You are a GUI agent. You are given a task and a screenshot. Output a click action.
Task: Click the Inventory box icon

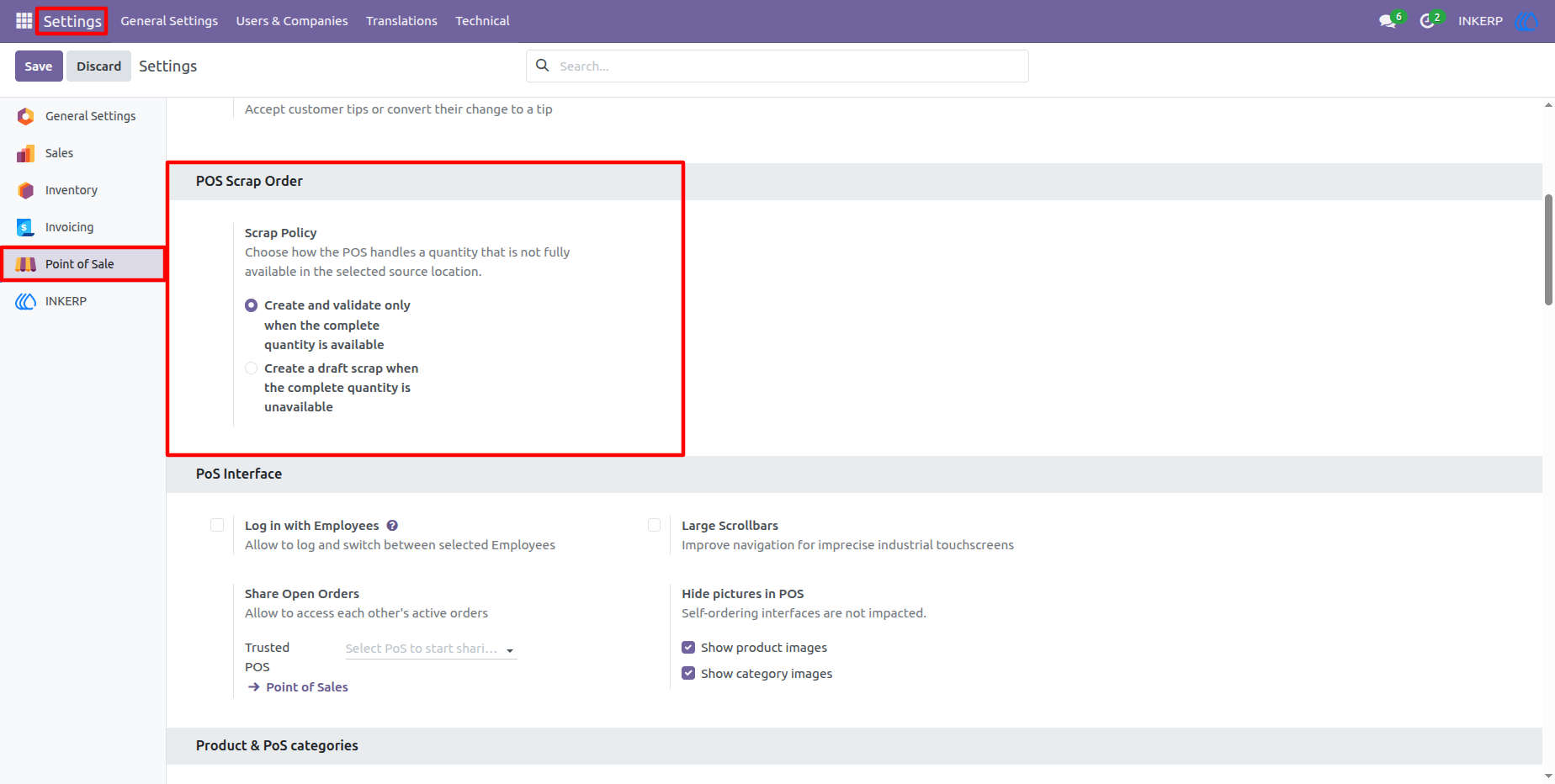click(x=26, y=190)
